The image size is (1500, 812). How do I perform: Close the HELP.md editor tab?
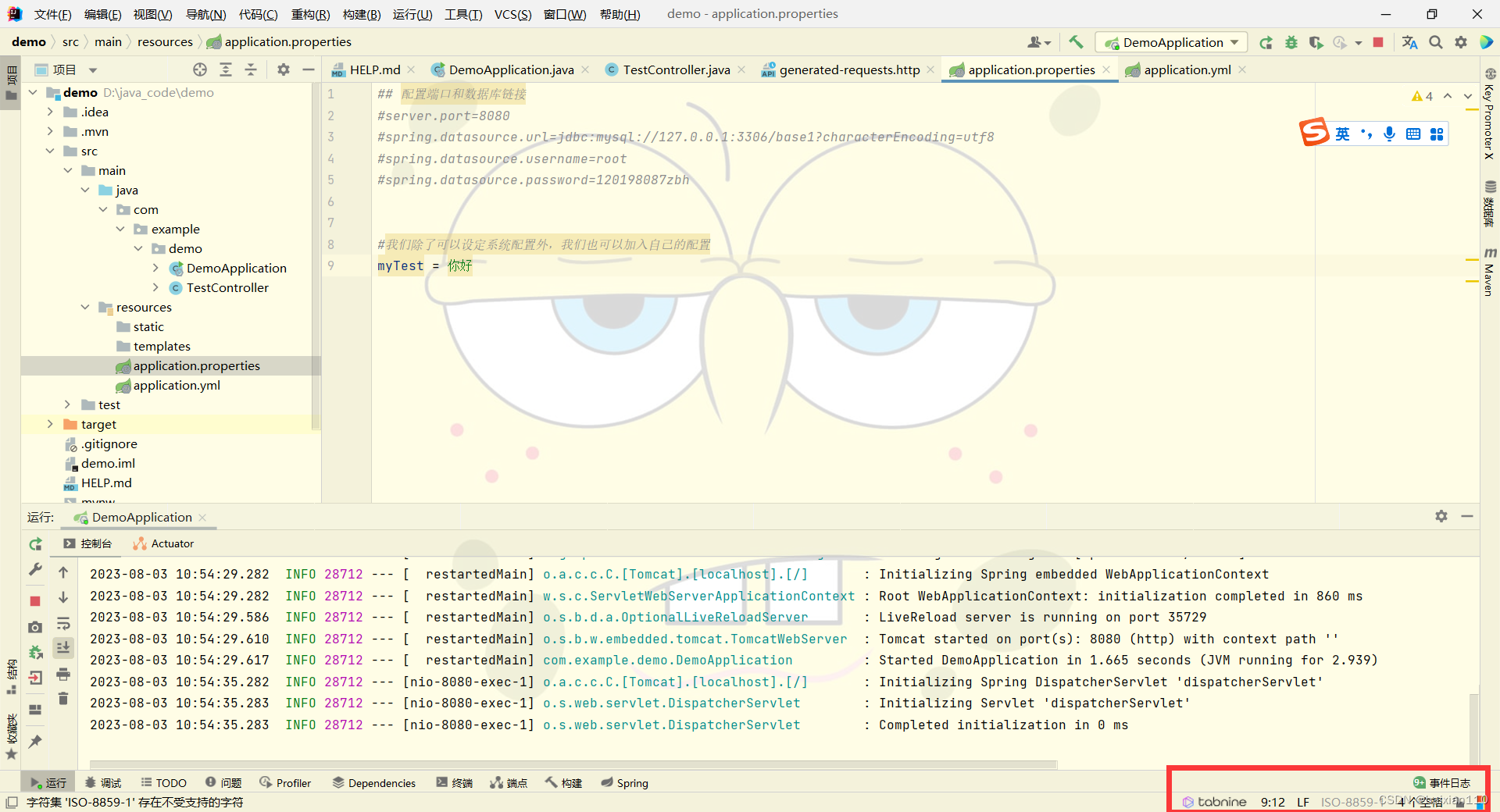(x=412, y=69)
